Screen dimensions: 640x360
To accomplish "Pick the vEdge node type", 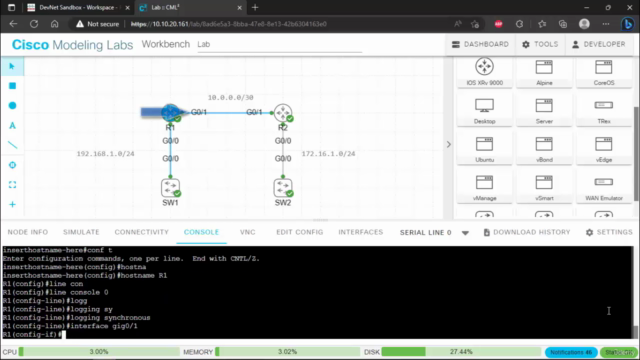I will (604, 149).
